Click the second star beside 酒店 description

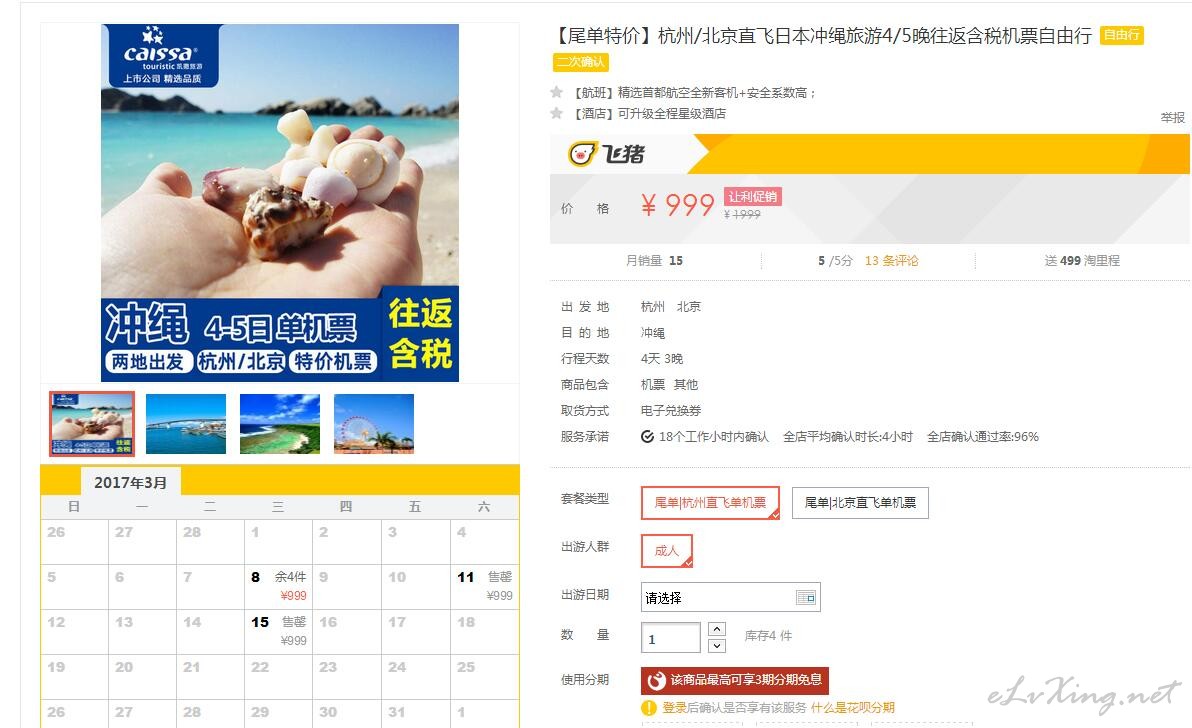tap(556, 113)
